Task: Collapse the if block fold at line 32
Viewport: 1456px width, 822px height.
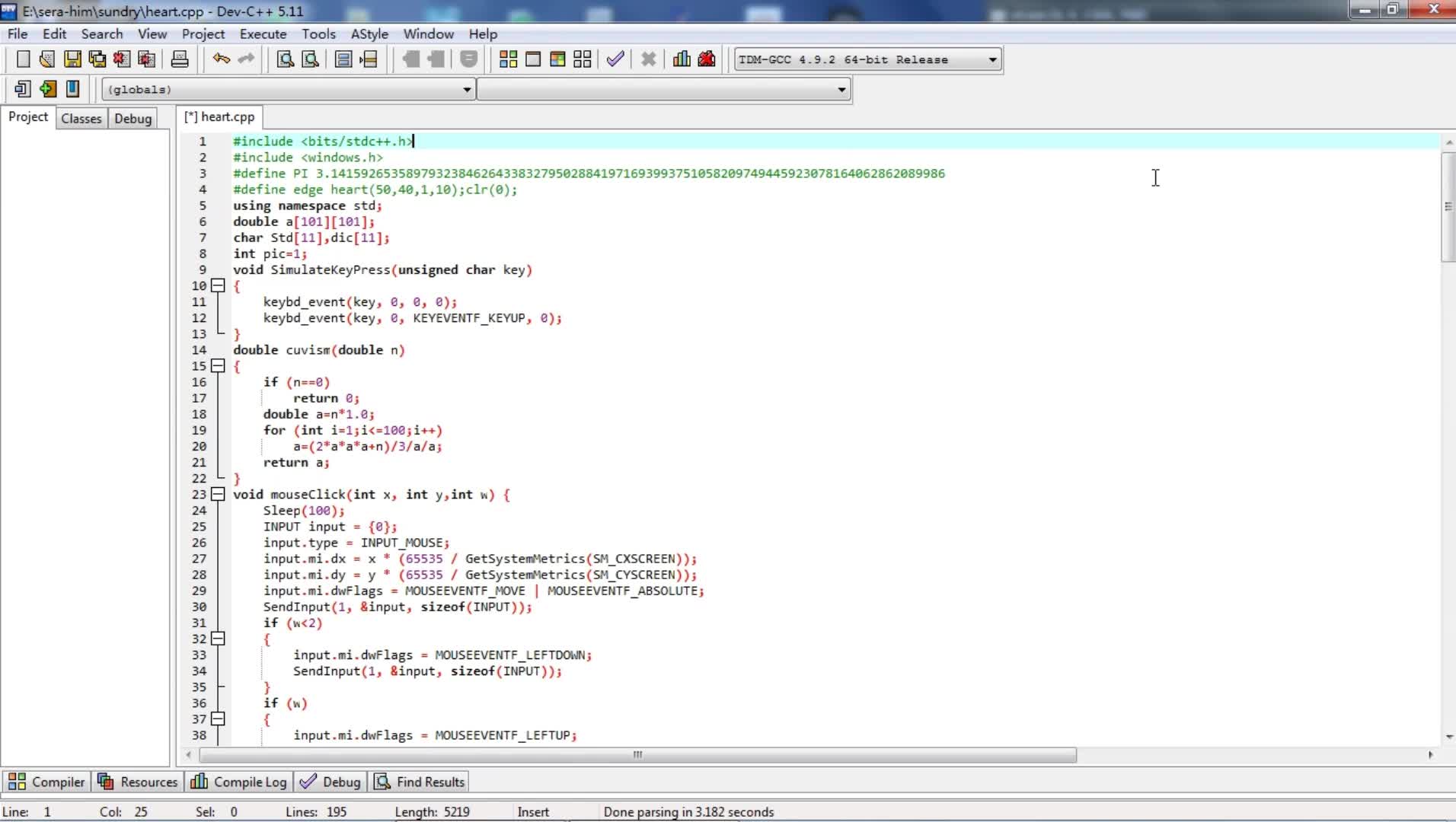Action: pos(218,639)
